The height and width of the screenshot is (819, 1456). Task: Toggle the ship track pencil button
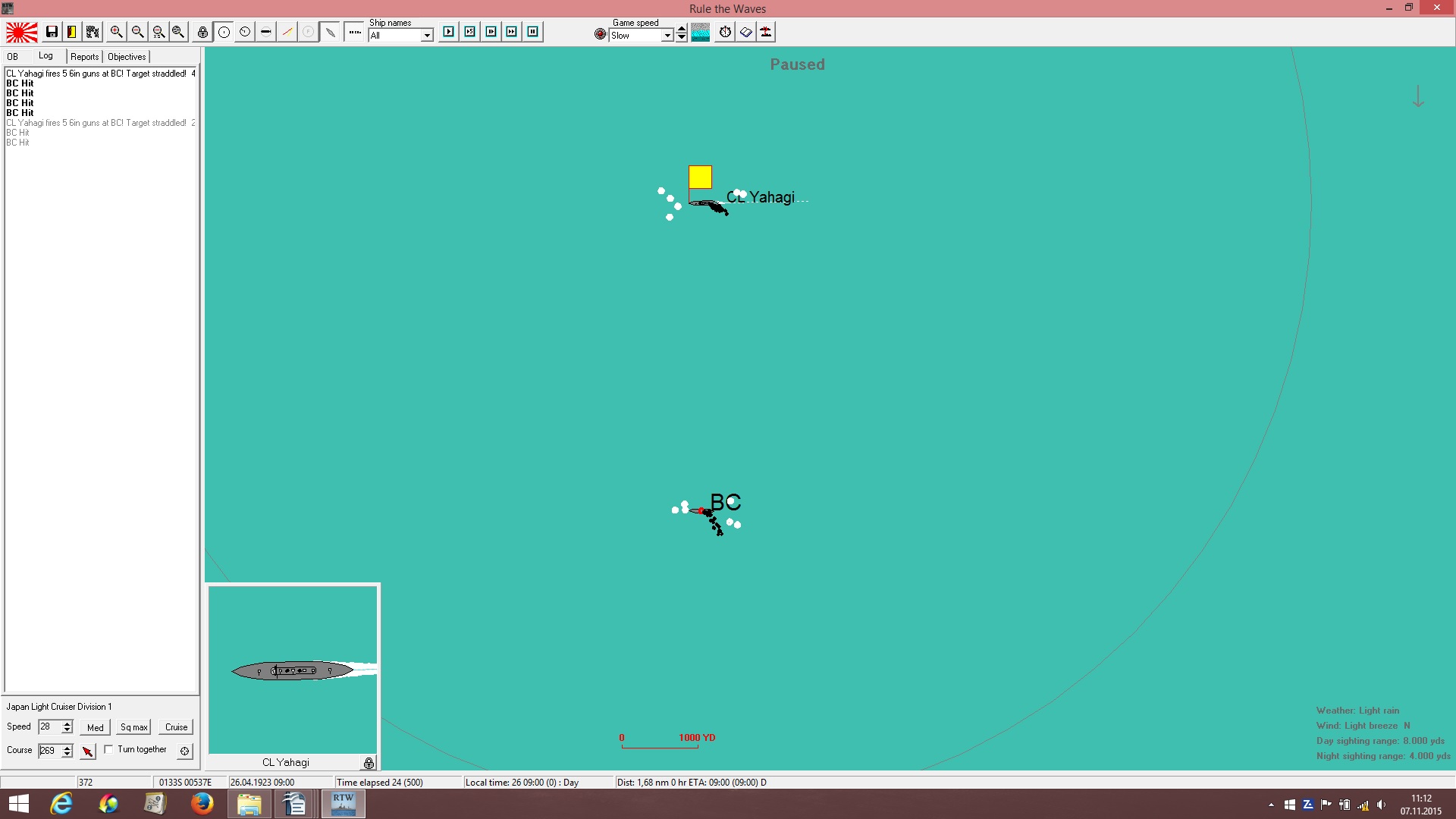pos(330,32)
